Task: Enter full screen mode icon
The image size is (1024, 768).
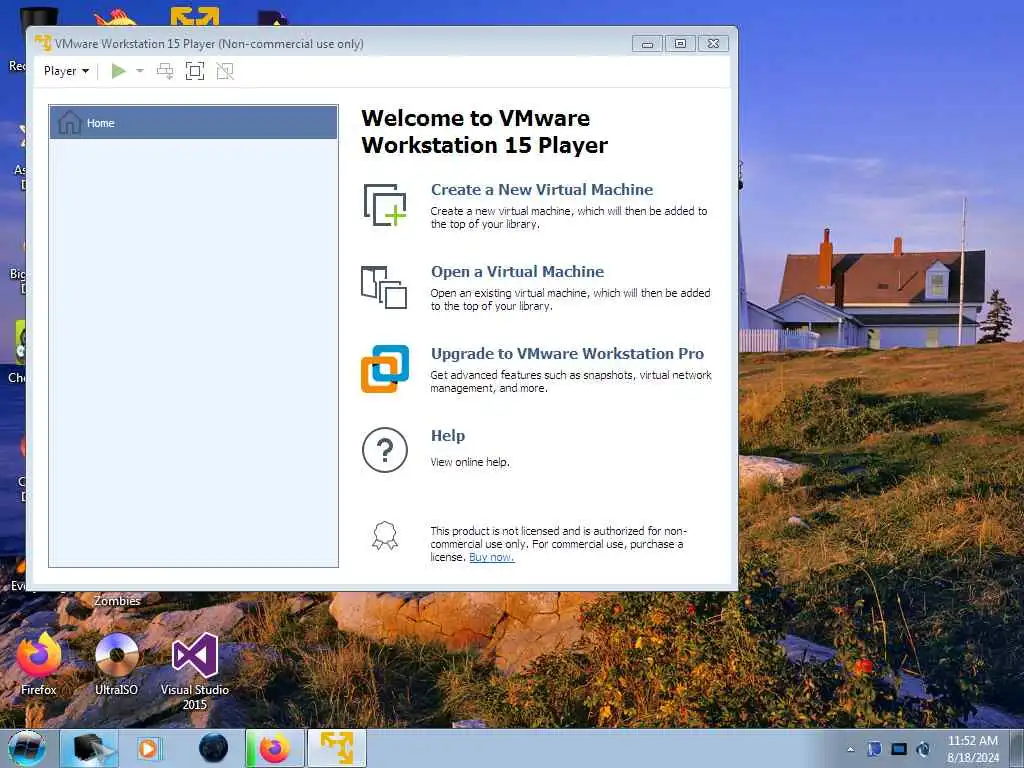Action: pos(195,71)
